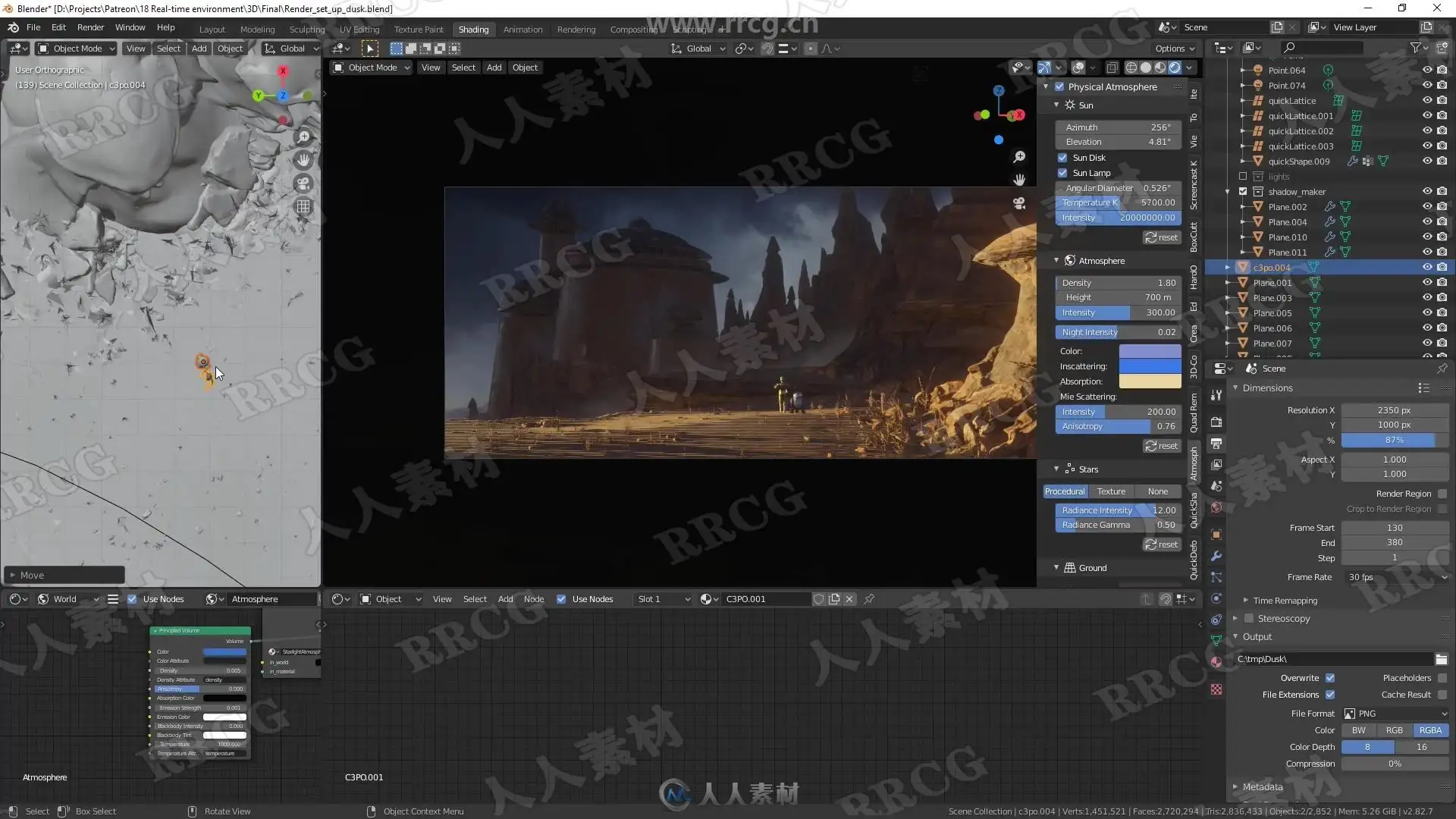The width and height of the screenshot is (1456, 819).
Task: Open the file browser for the output path
Action: click(x=1441, y=659)
